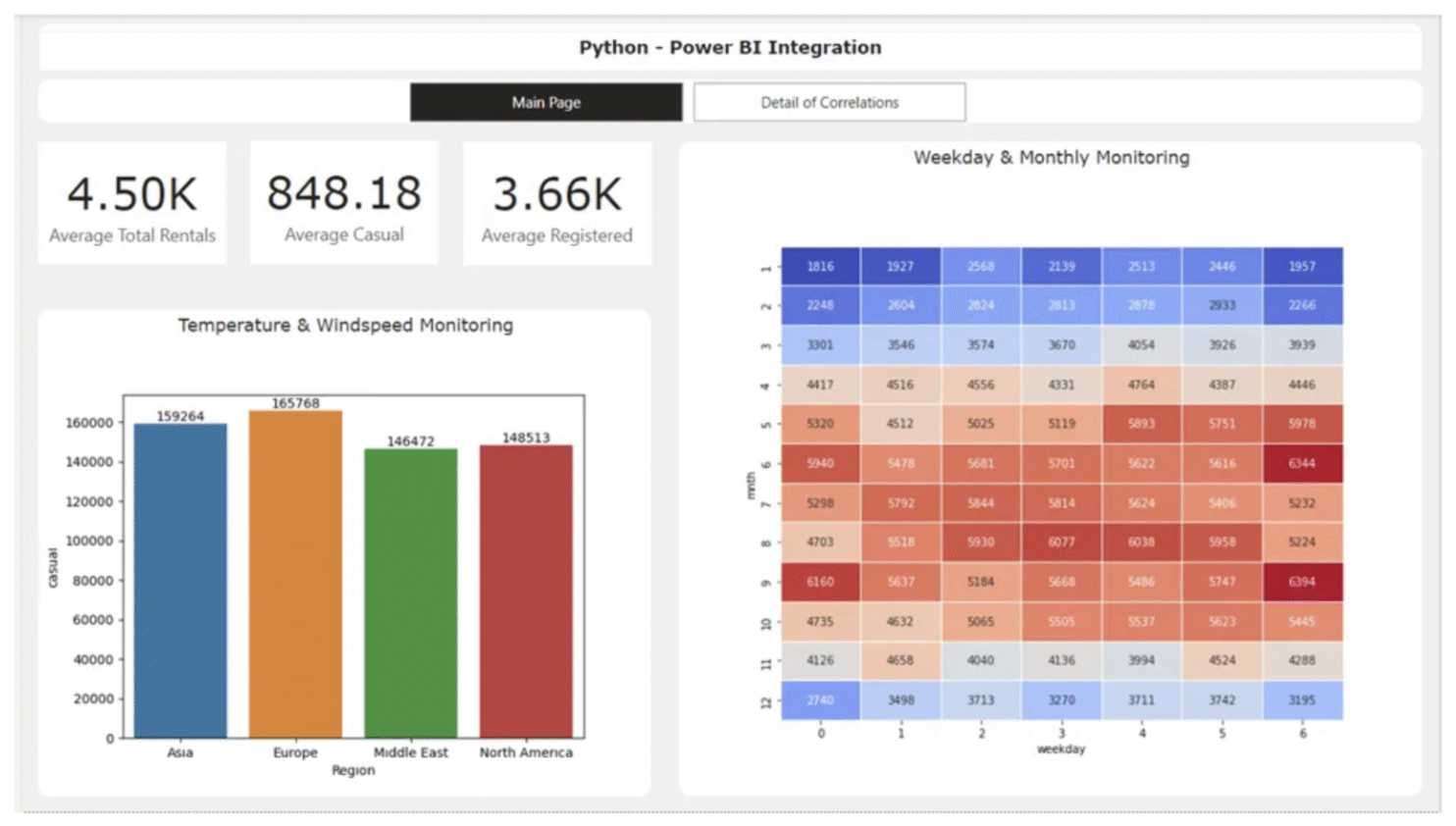This screenshot has width=1456, height=826.
Task: Click heatmap cell with value 6077
Action: 1062,542
